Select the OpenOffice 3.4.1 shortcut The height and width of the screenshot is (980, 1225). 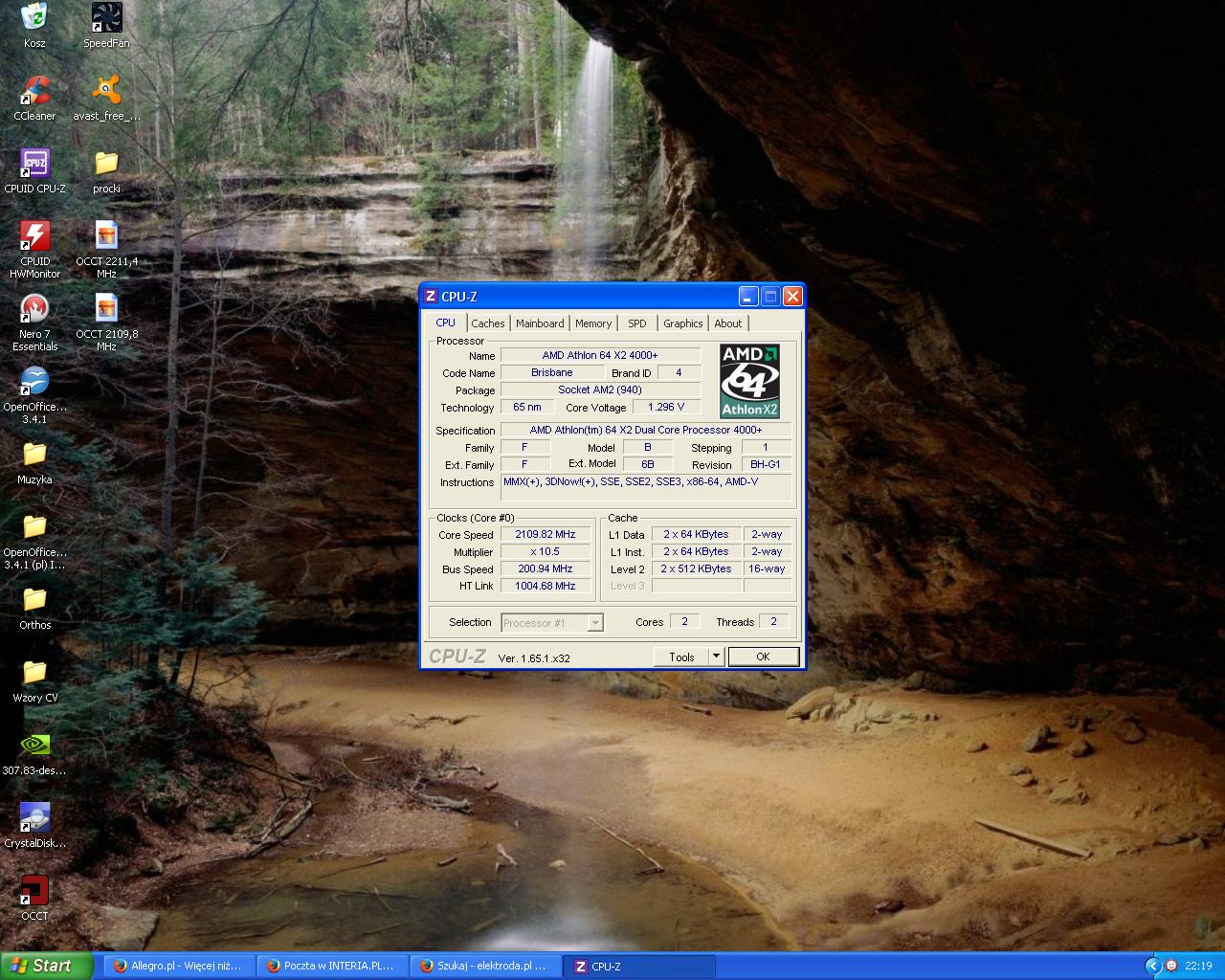tap(34, 381)
